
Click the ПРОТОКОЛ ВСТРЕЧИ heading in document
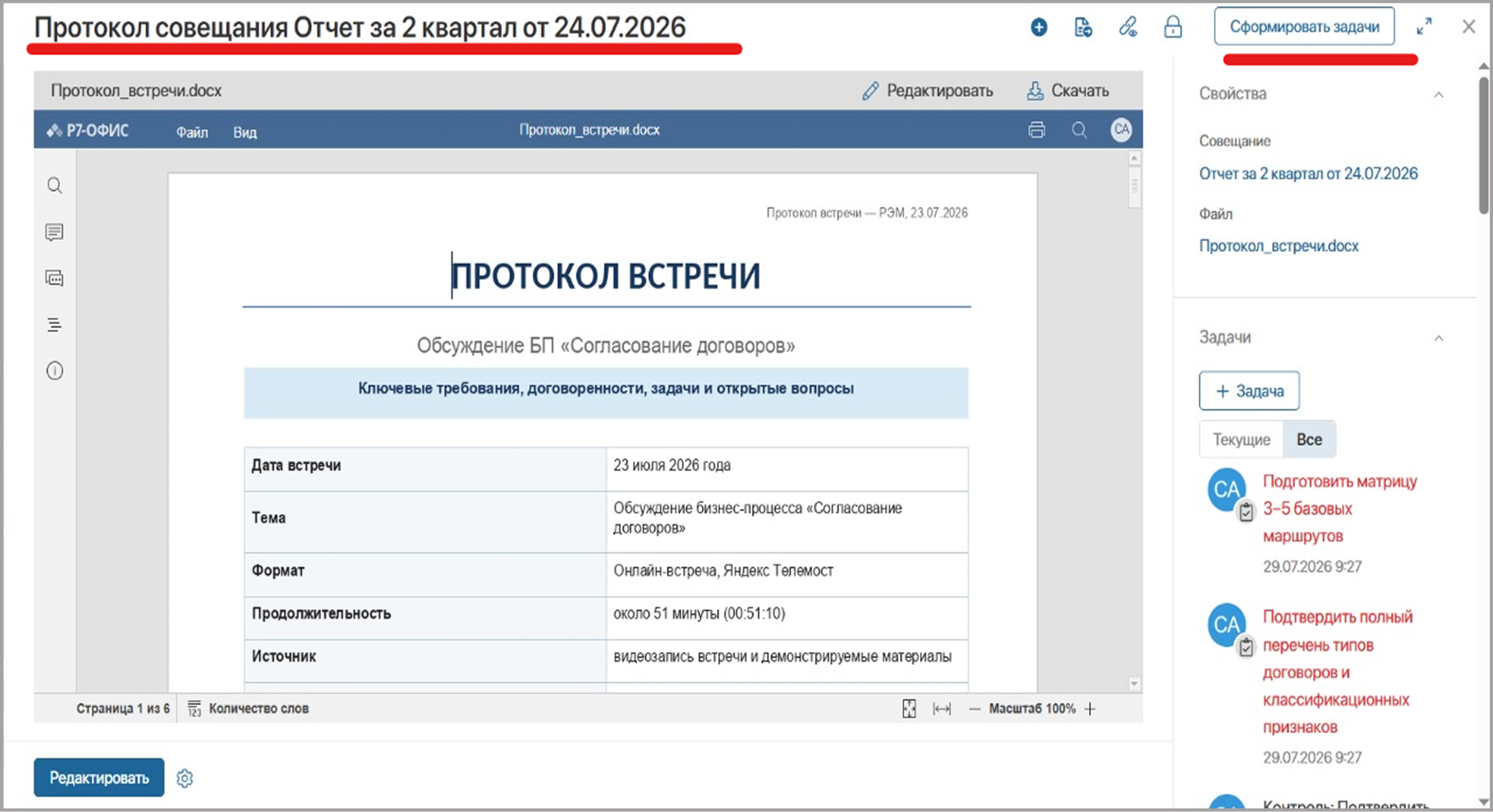pos(605,276)
